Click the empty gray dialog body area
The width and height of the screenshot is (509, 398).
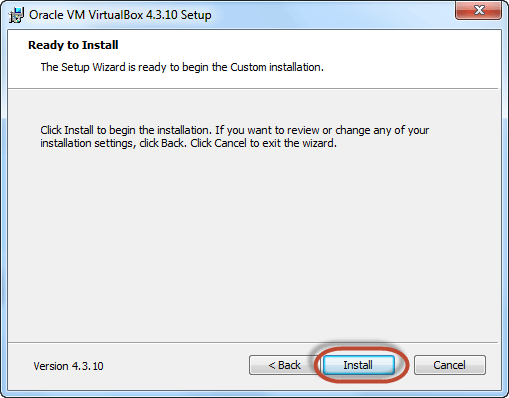pyautogui.click(x=253, y=243)
